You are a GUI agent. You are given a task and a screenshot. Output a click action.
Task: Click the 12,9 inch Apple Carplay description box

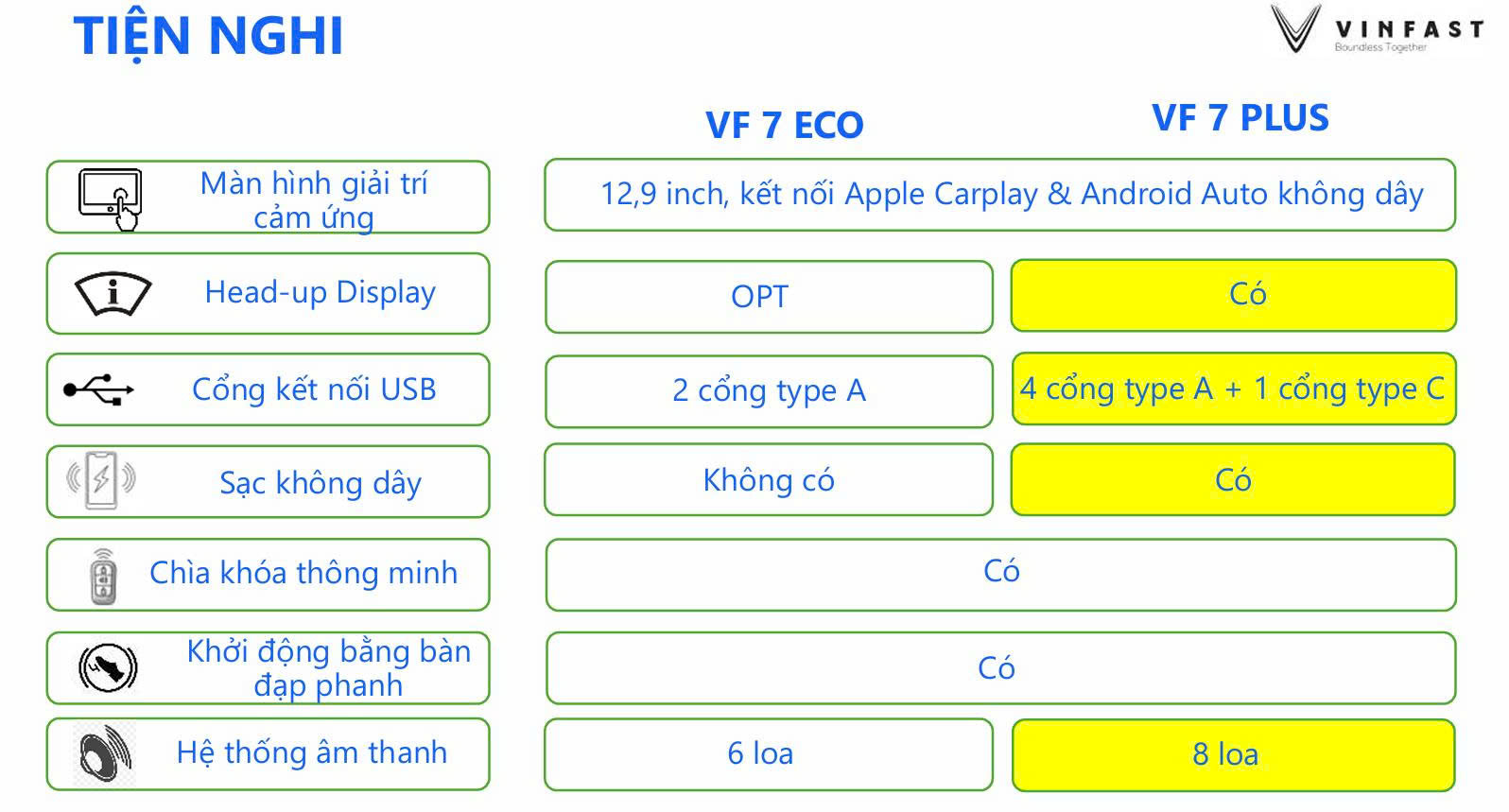[x=999, y=195]
